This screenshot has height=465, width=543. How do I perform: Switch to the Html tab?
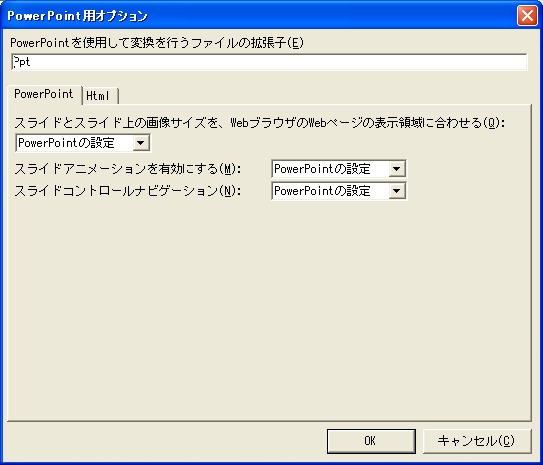pyautogui.click(x=100, y=96)
